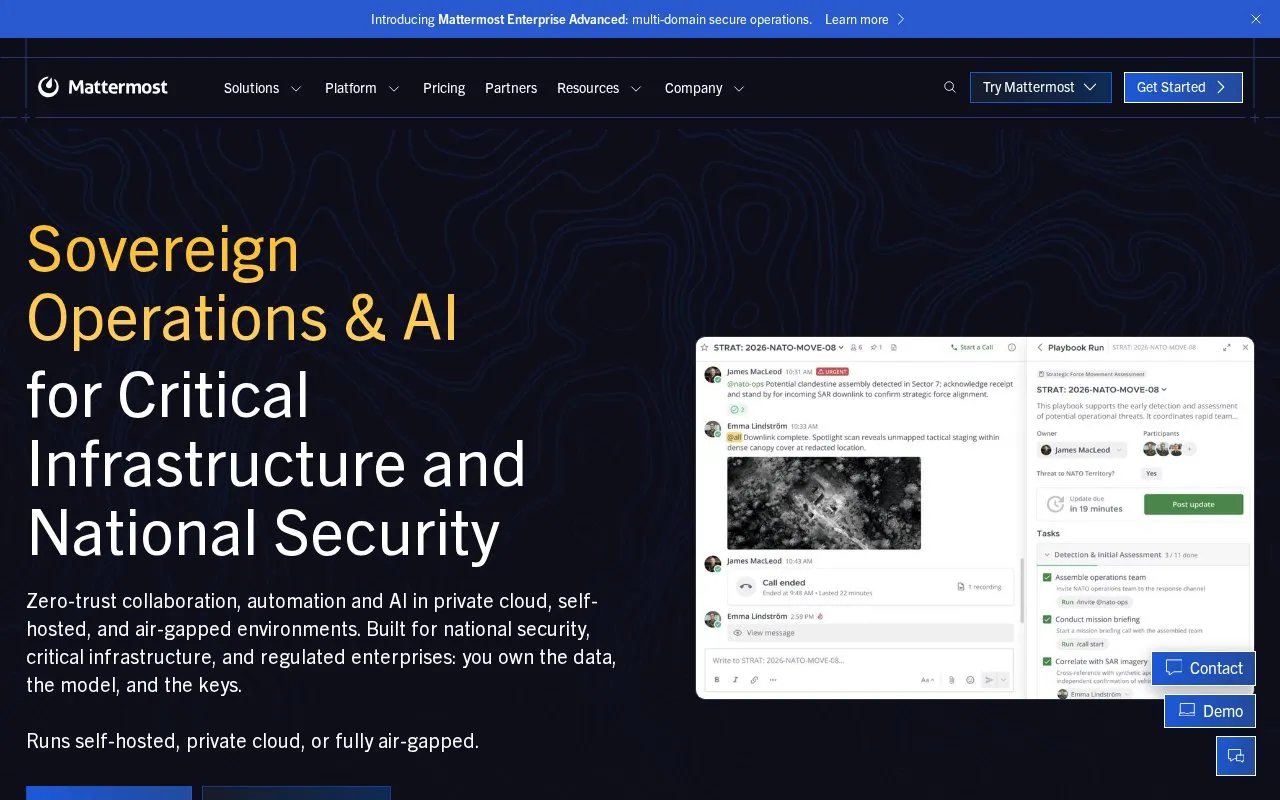
Task: Click the Call ended phone icon
Action: coord(746,586)
